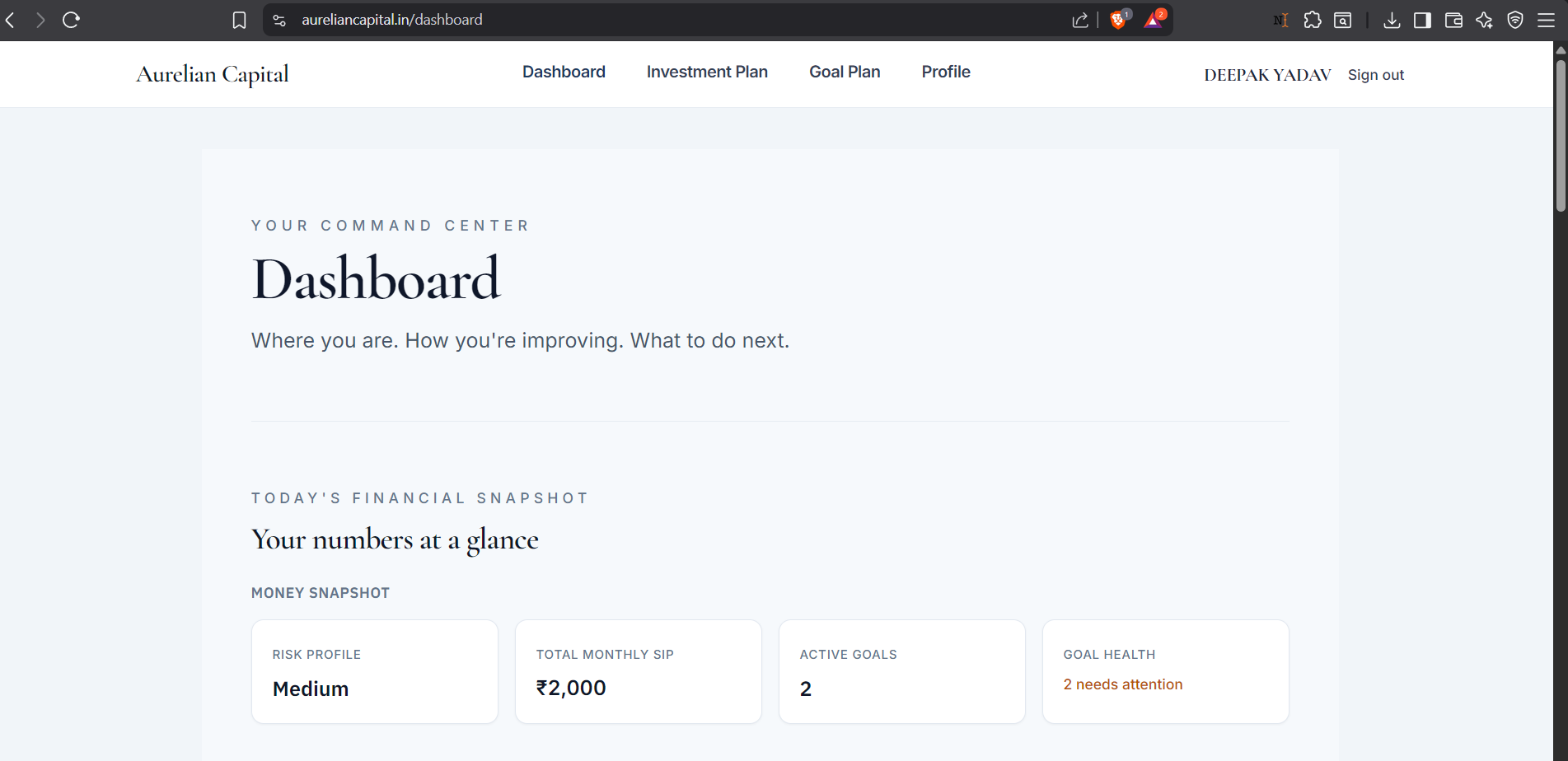Image resolution: width=1568 pixels, height=761 pixels.
Task: Navigate to the Profile section
Action: coord(945,72)
